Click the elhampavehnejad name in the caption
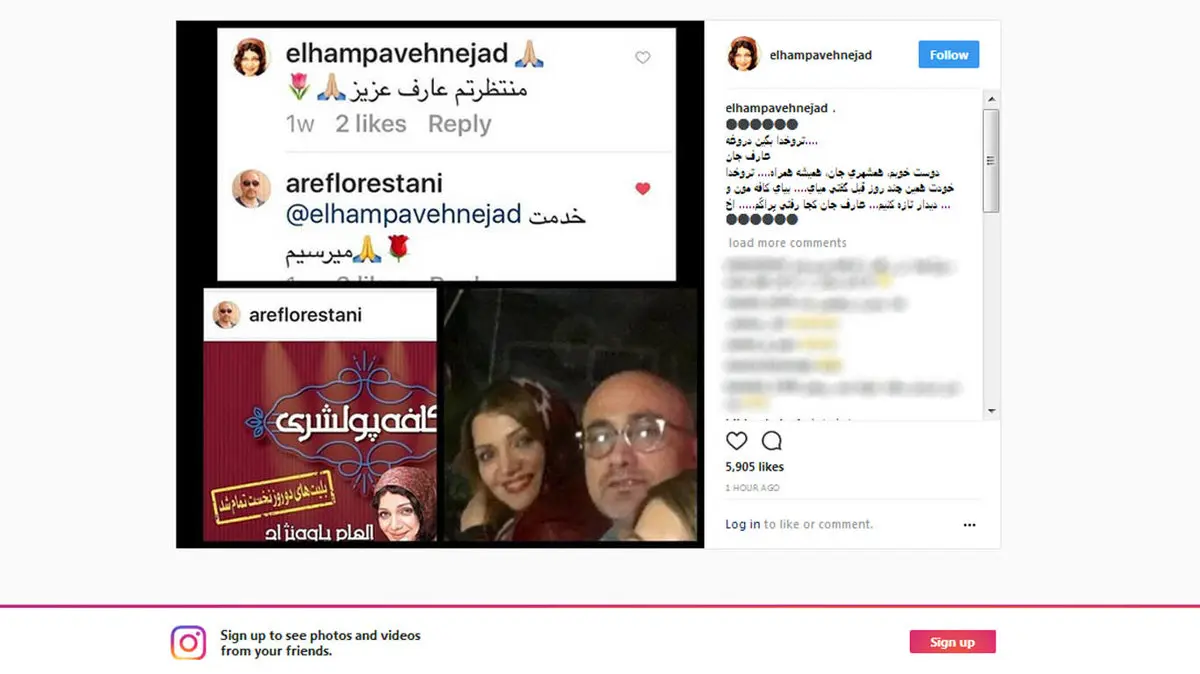This screenshot has width=1200, height=674. point(776,108)
